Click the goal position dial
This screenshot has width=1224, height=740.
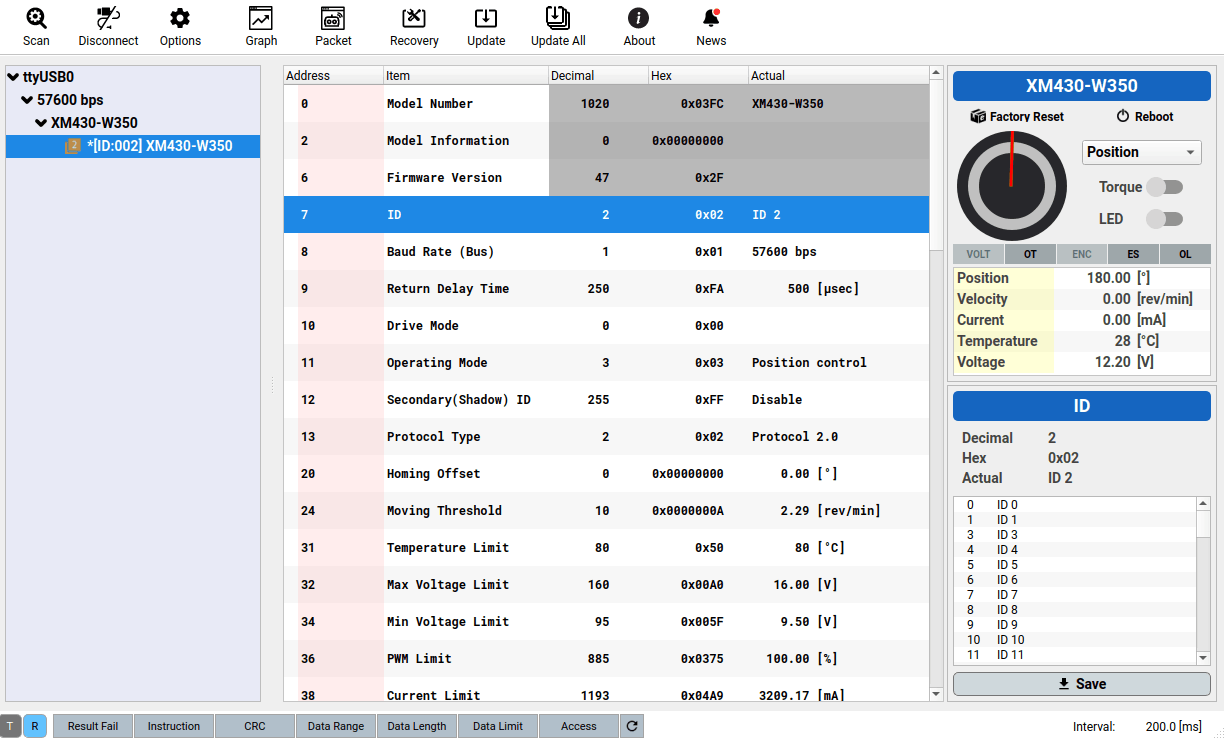pyautogui.click(x=1011, y=186)
